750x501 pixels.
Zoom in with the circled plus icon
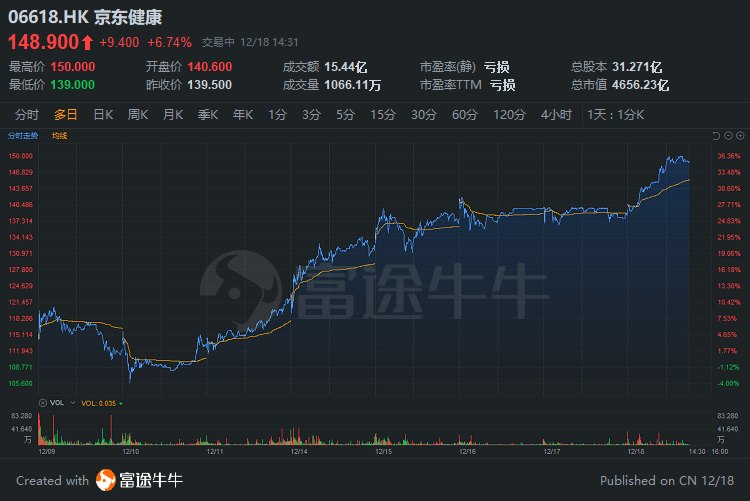pyautogui.click(x=740, y=136)
